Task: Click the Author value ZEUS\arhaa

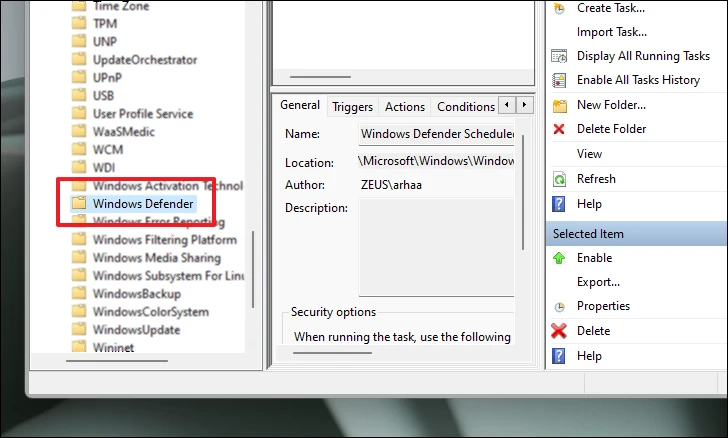Action: click(391, 185)
